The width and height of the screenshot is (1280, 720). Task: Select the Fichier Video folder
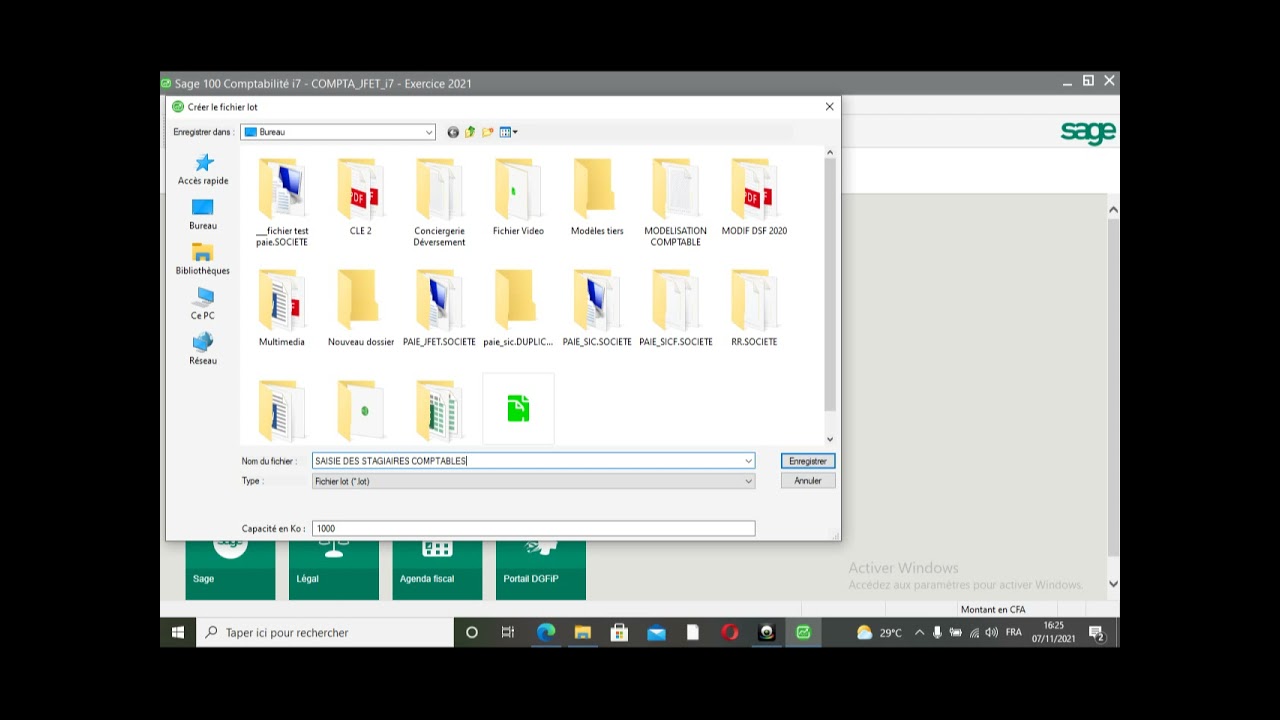[518, 198]
